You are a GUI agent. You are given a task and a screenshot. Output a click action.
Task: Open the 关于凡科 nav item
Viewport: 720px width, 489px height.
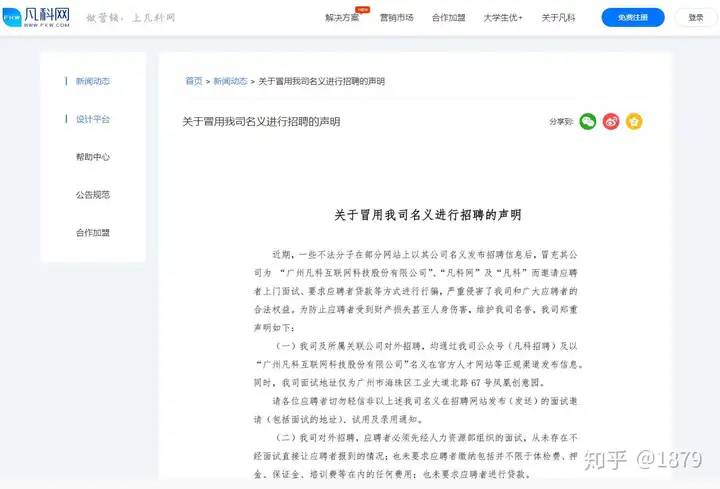tap(558, 17)
